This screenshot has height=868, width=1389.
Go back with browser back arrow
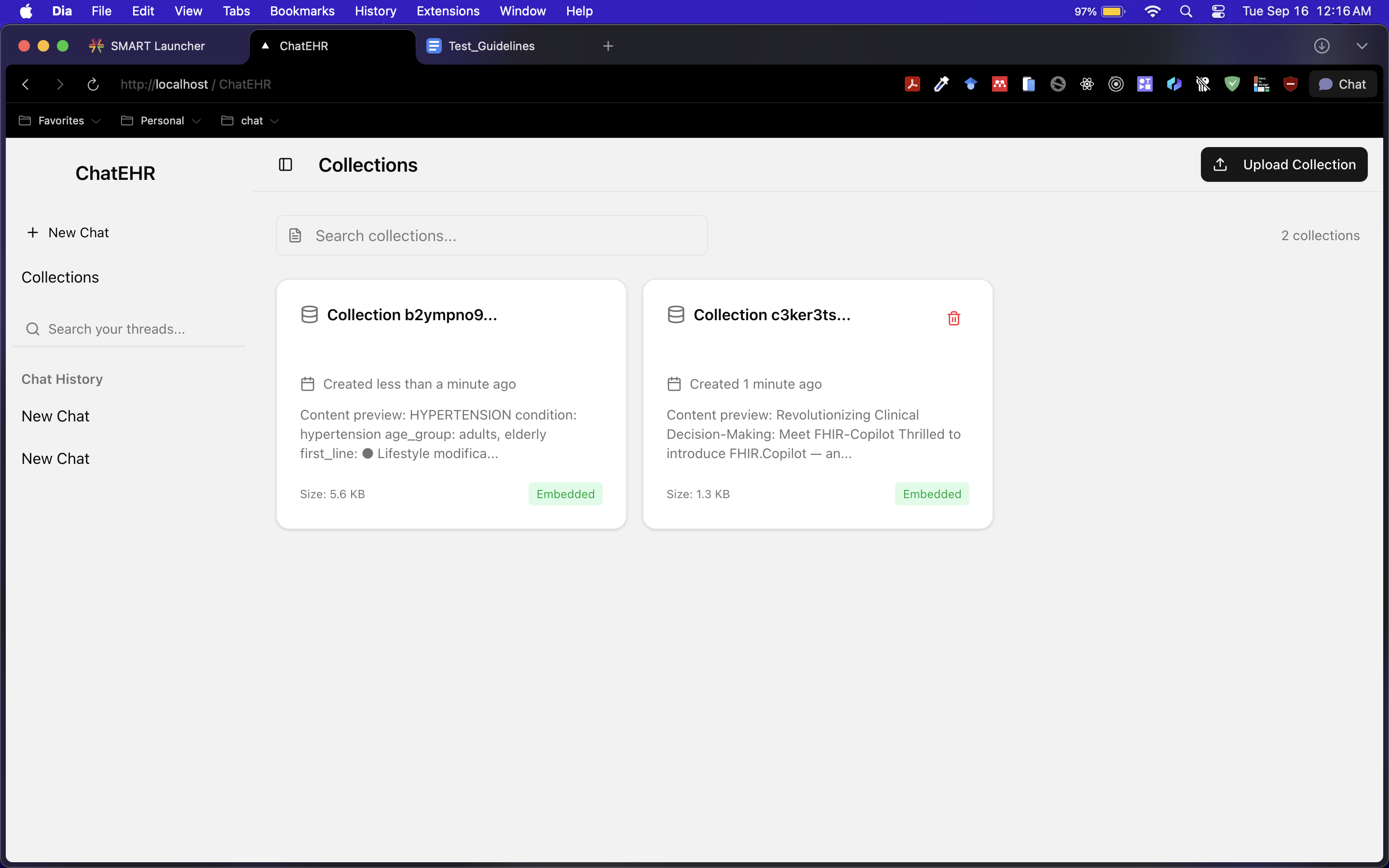[x=25, y=84]
